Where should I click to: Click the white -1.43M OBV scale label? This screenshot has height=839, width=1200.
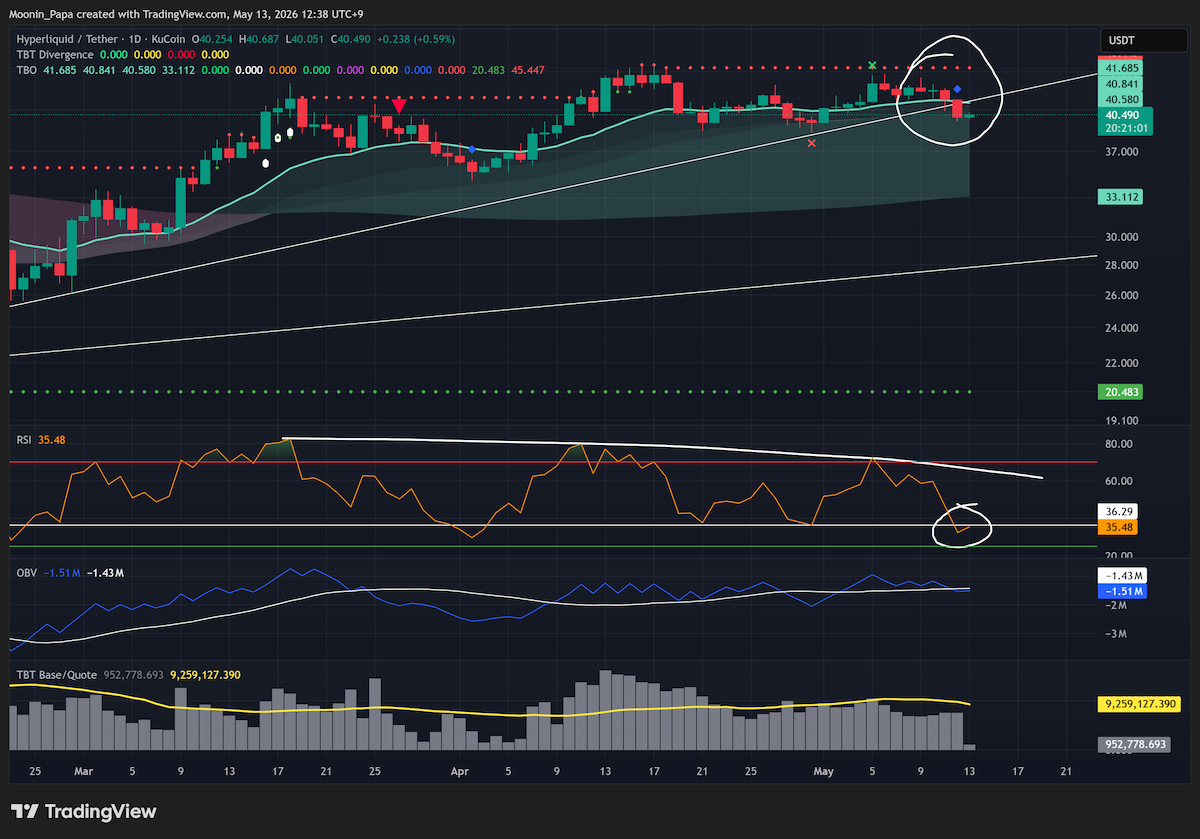click(1122, 577)
